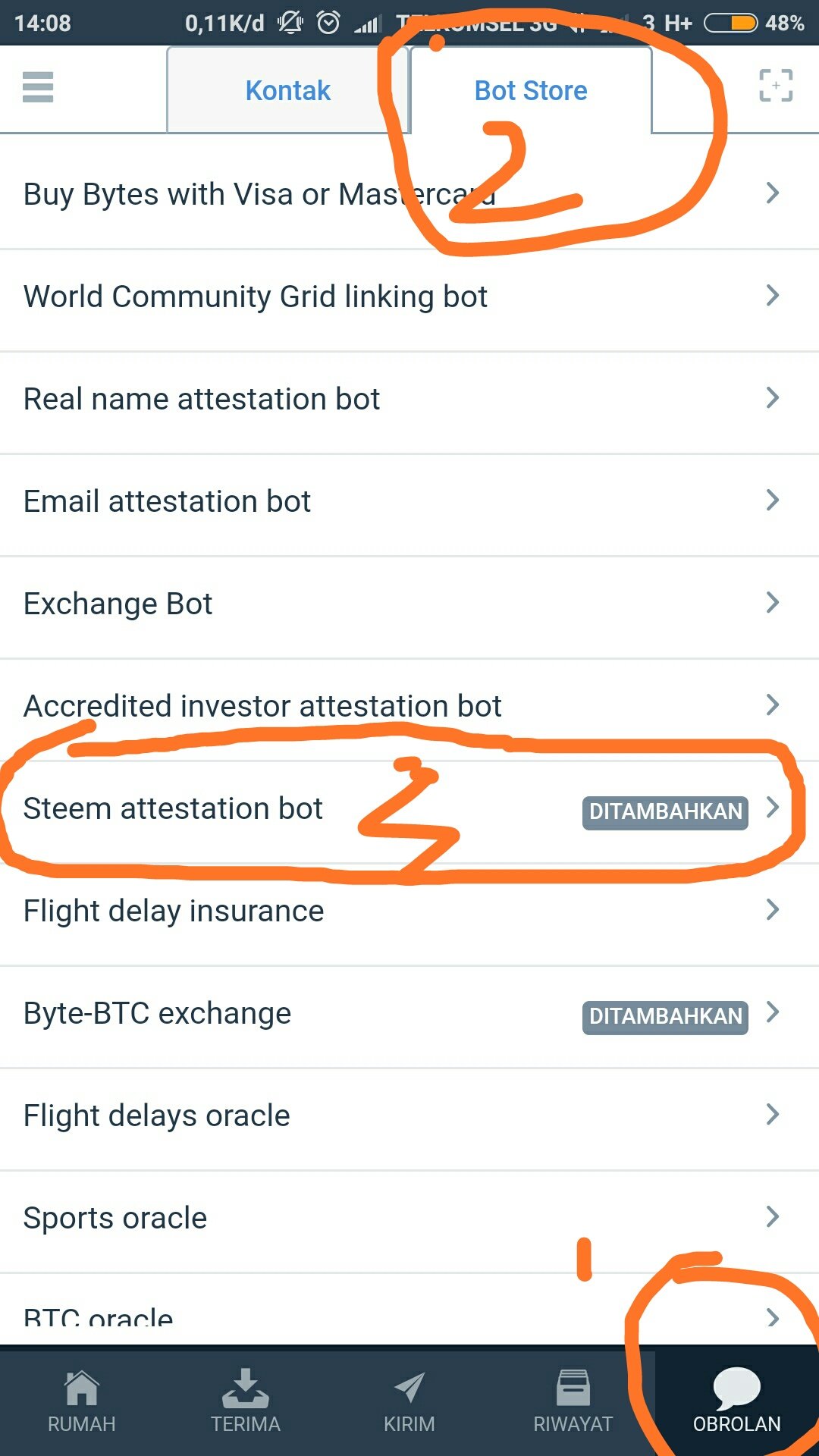
Task: Open Buy Bytes with Visa or Mastercard
Action: click(x=409, y=195)
